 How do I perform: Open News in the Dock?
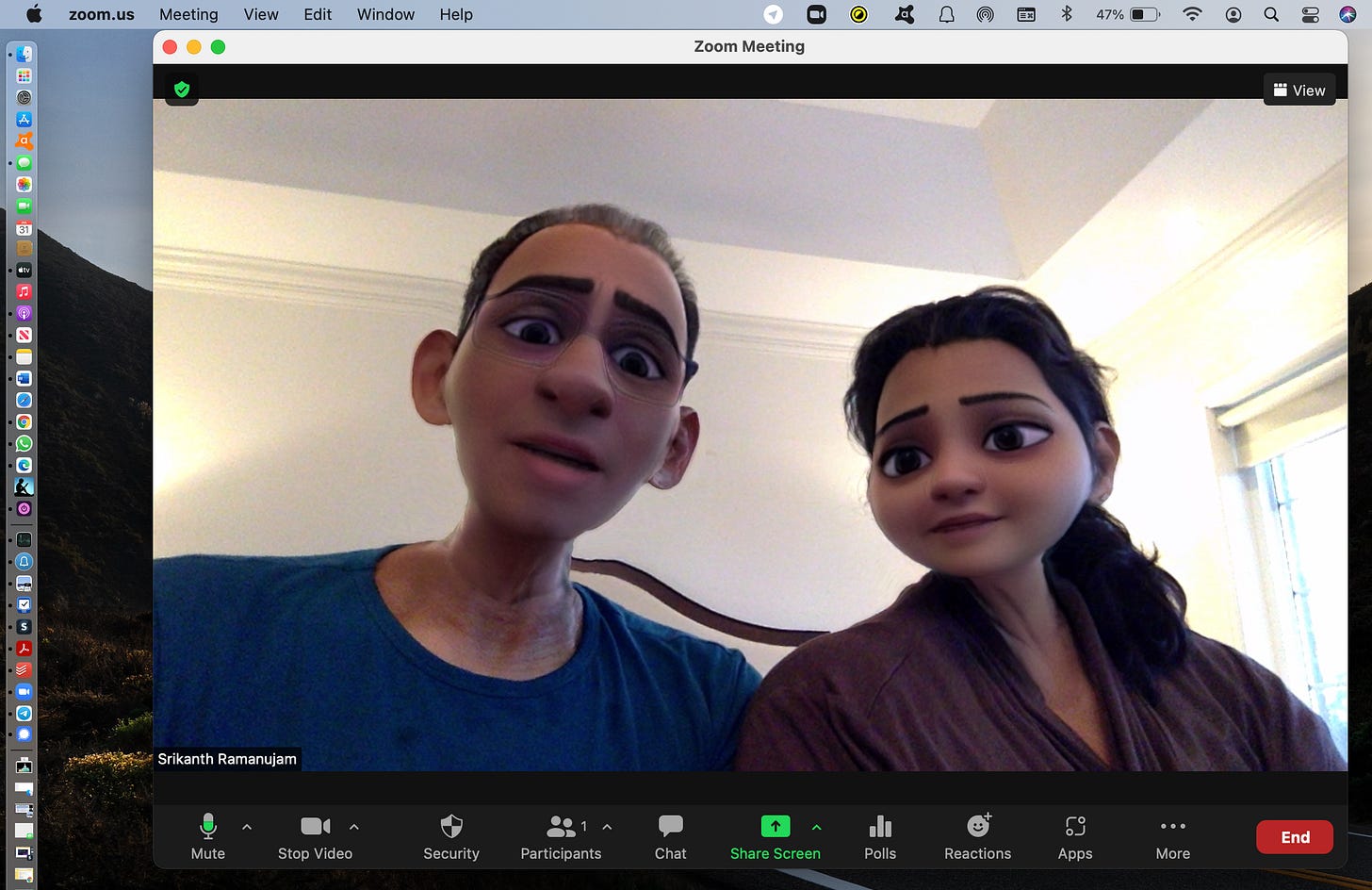(x=24, y=335)
